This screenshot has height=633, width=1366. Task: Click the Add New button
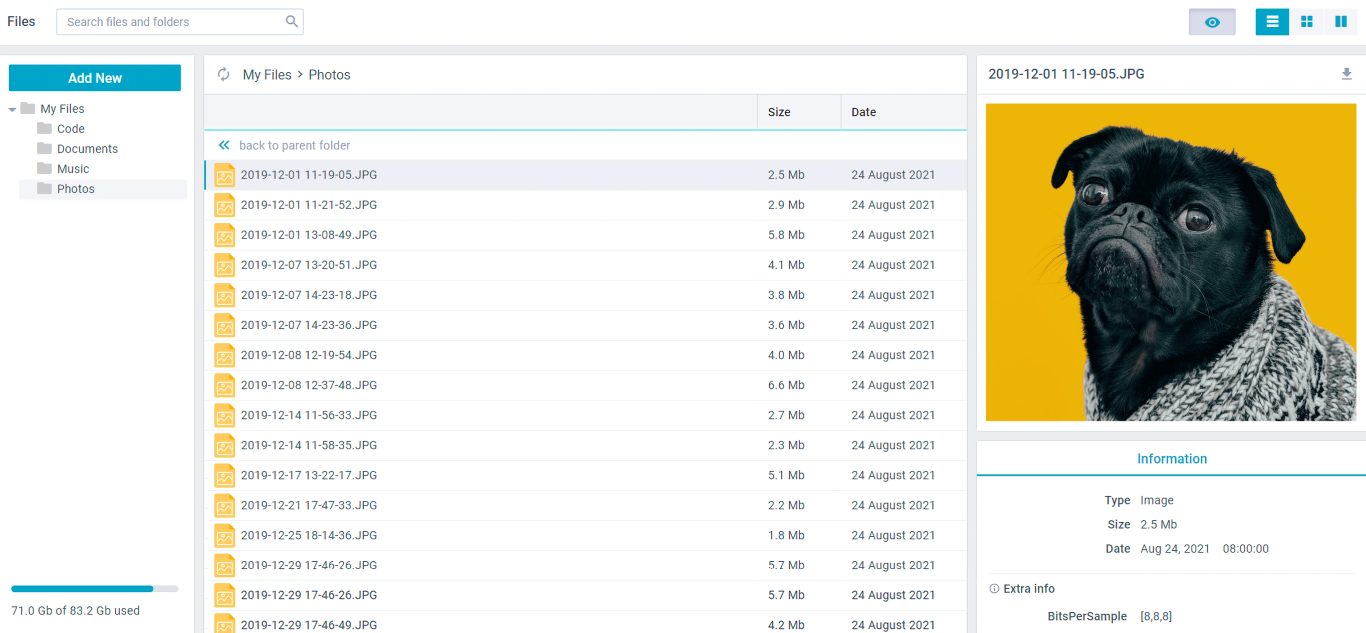[x=94, y=77]
